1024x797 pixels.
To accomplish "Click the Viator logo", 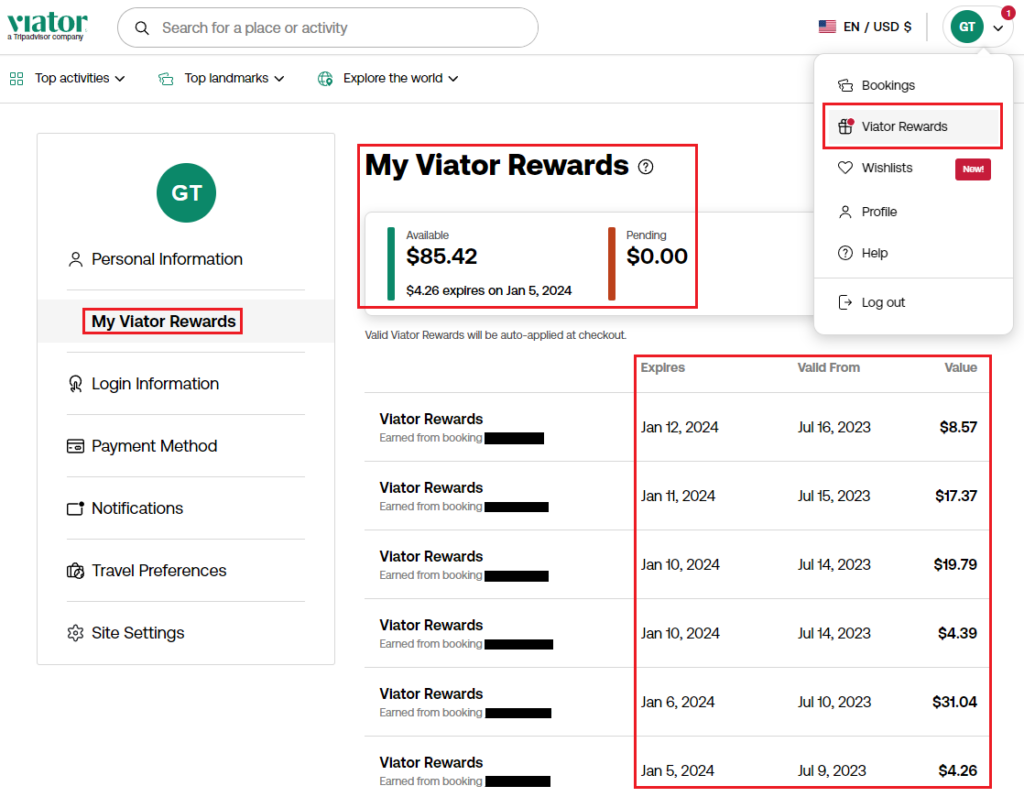I will click(46, 26).
